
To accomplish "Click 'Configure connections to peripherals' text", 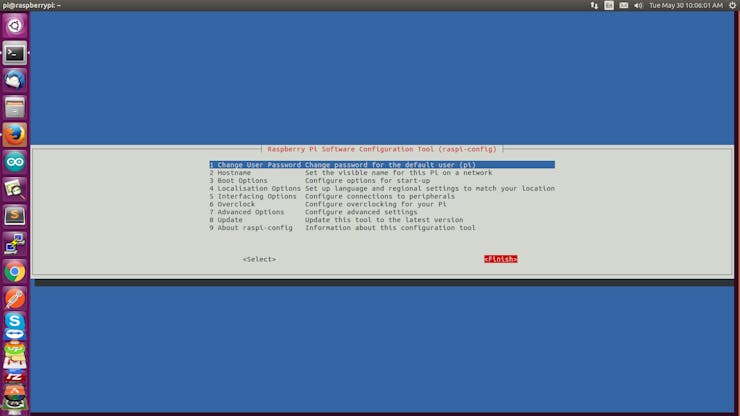I will click(x=380, y=196).
